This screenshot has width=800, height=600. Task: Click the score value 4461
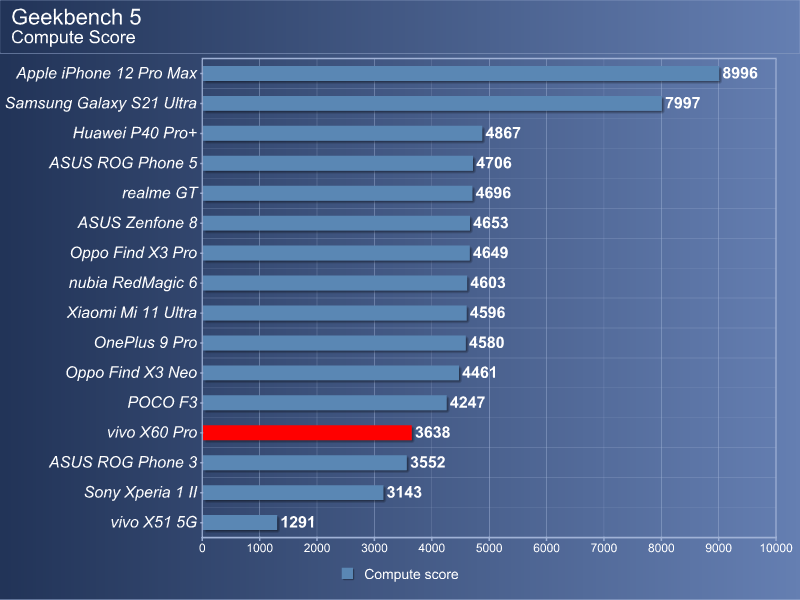coord(479,372)
